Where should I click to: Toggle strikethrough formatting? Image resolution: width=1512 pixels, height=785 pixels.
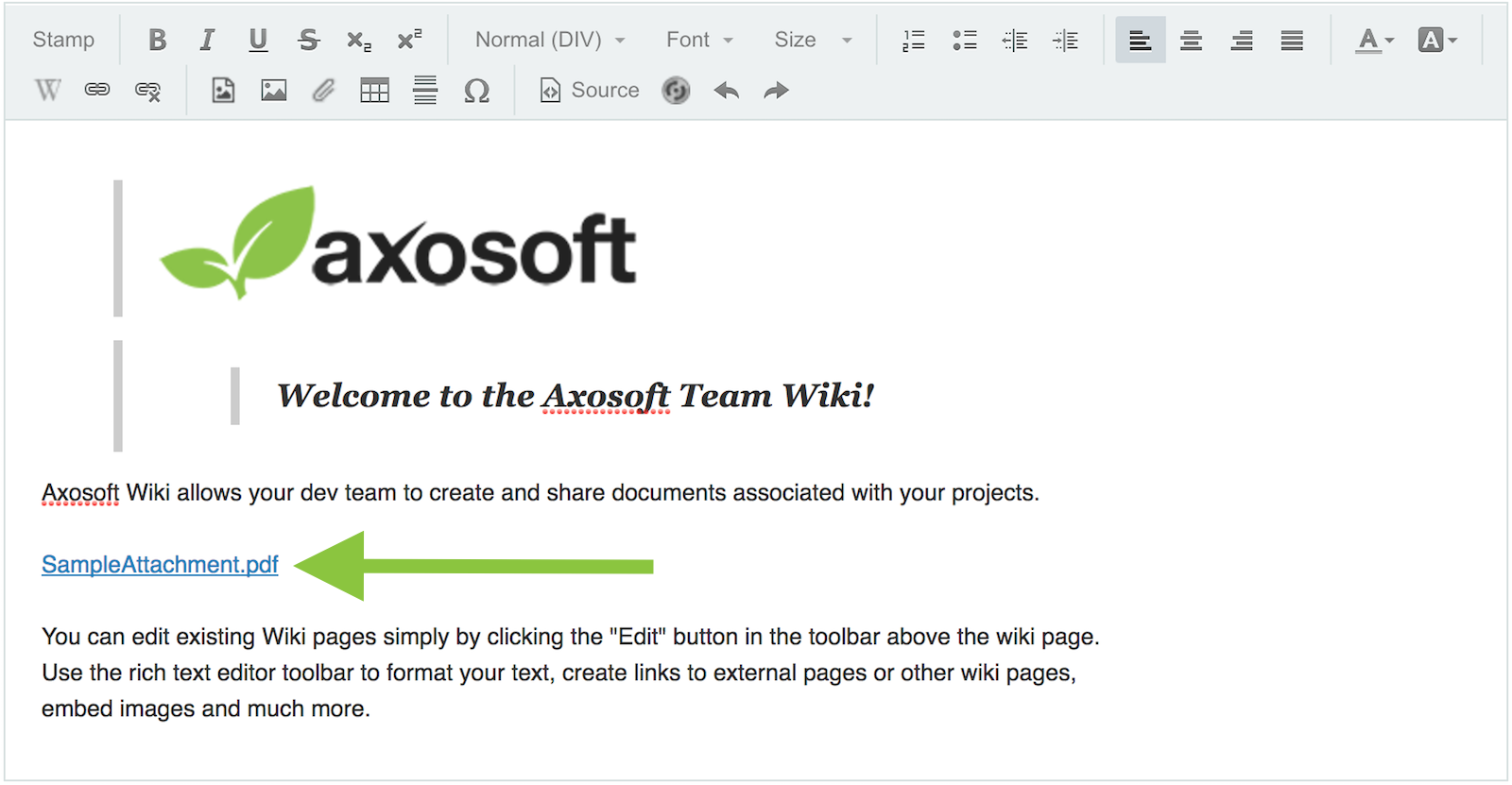click(x=308, y=40)
